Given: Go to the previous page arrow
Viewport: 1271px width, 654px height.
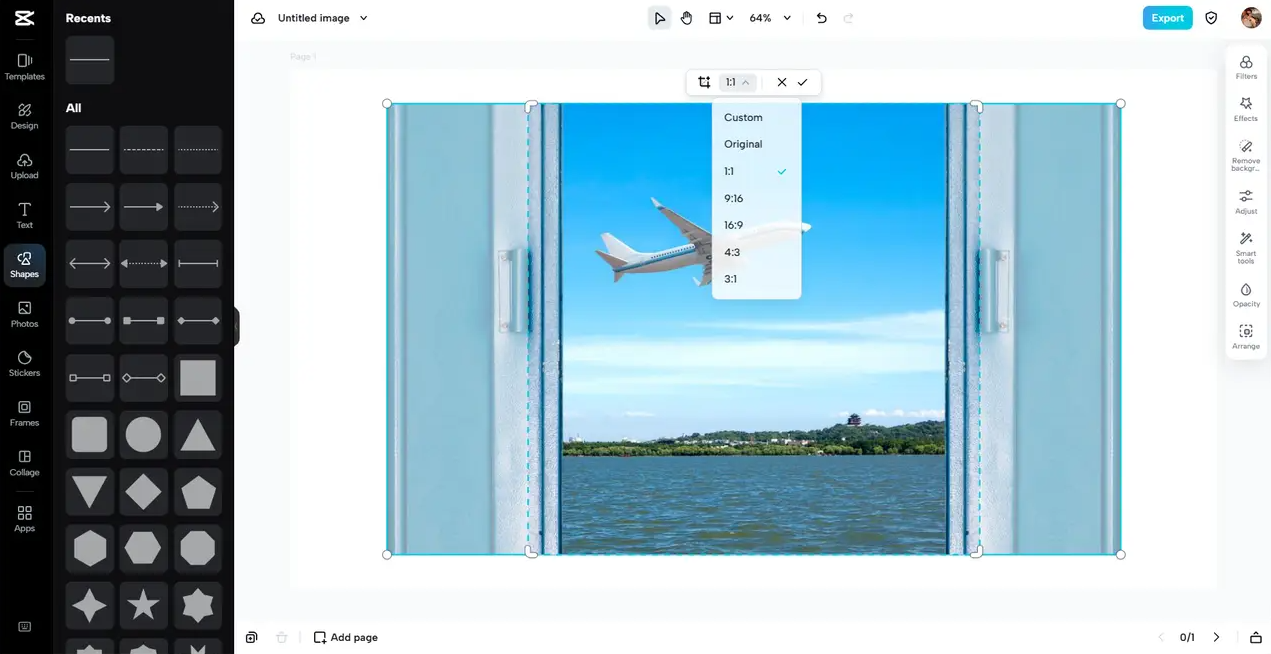Looking at the screenshot, I should [1161, 637].
